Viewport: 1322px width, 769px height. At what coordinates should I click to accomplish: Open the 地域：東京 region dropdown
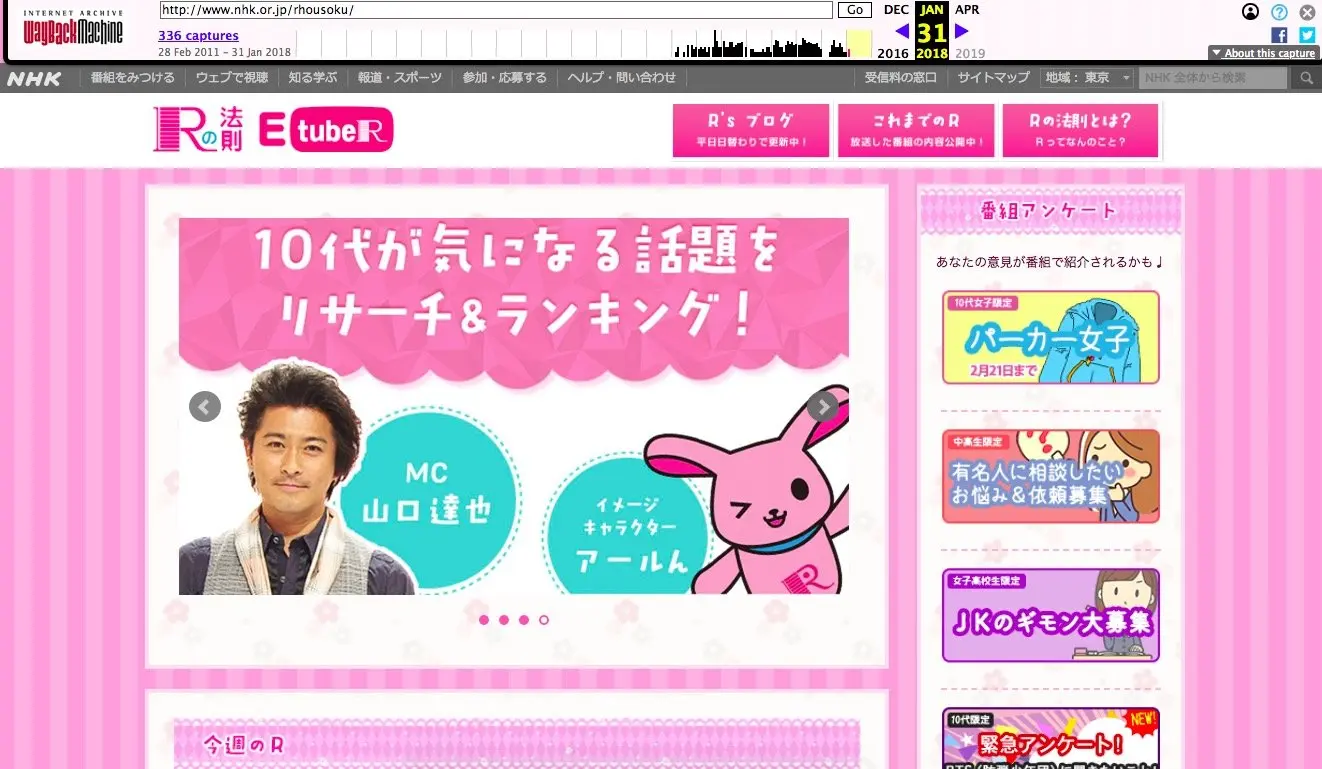coord(1089,78)
